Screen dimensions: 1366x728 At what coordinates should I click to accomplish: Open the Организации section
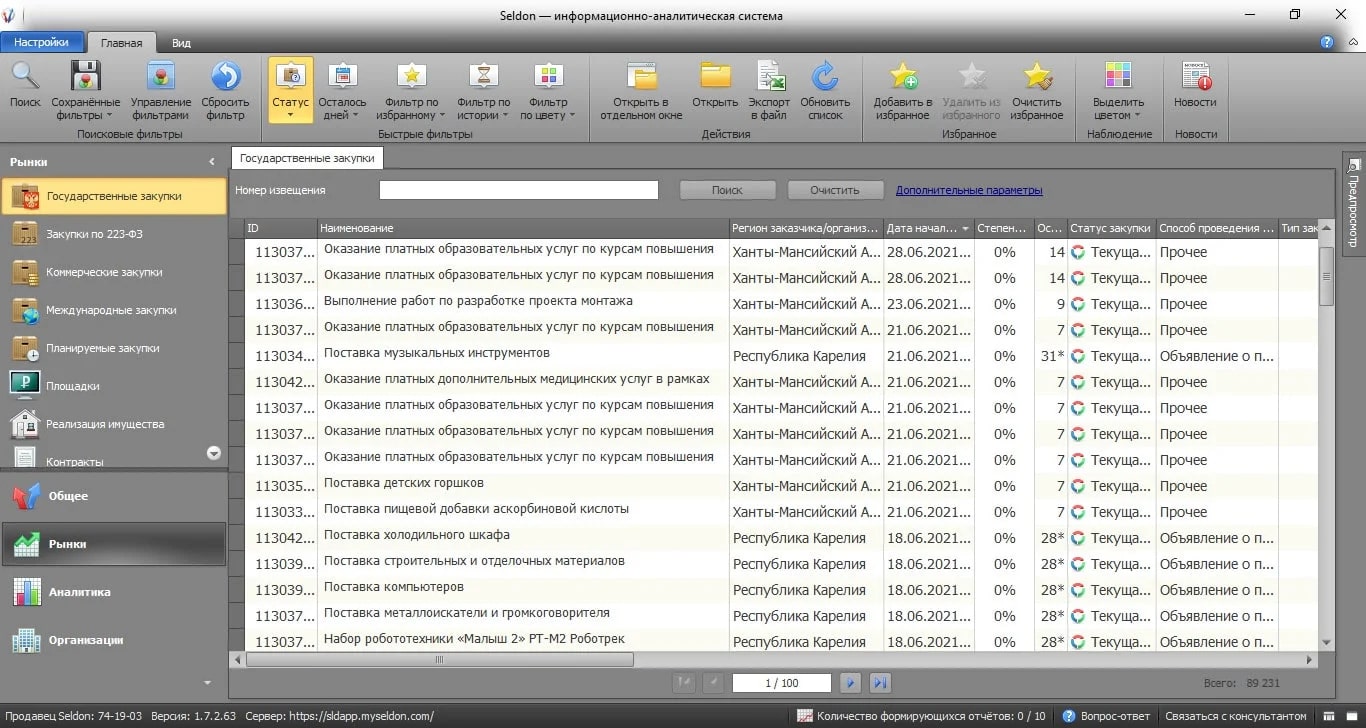click(114, 640)
